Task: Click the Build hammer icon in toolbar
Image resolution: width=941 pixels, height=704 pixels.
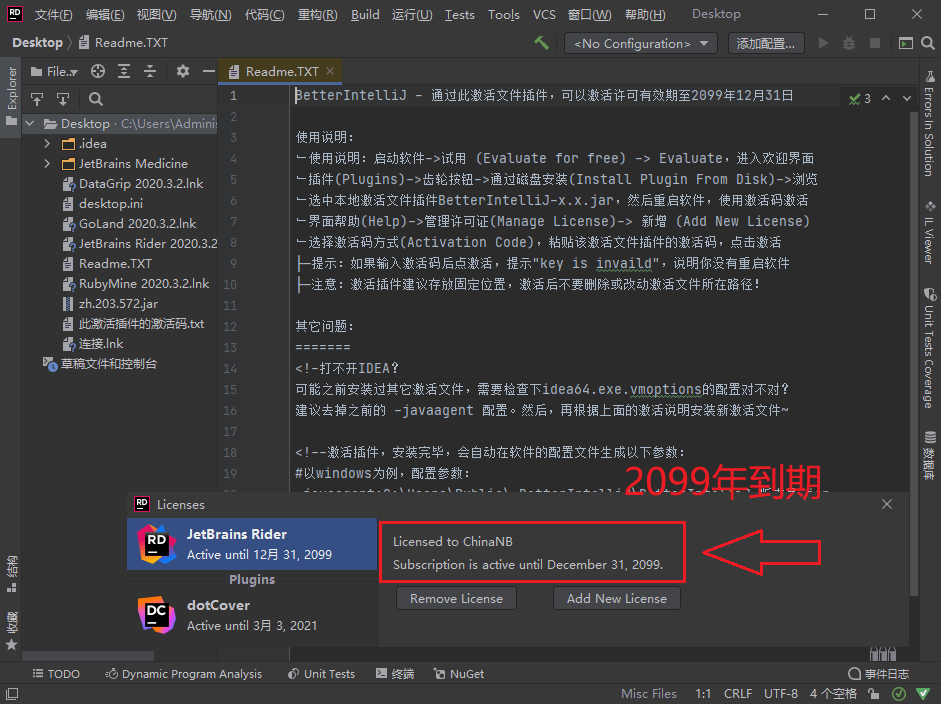Action: [x=541, y=43]
